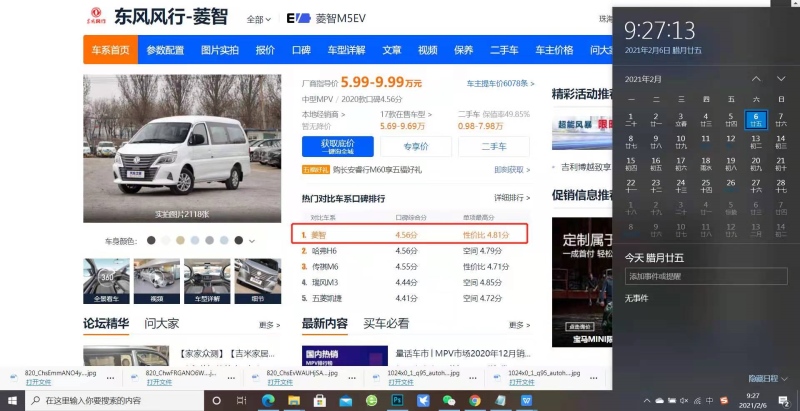Viewport: 800px width, 411px height.
Task: Click 即刻获取 promotion link
Action: [512, 170]
